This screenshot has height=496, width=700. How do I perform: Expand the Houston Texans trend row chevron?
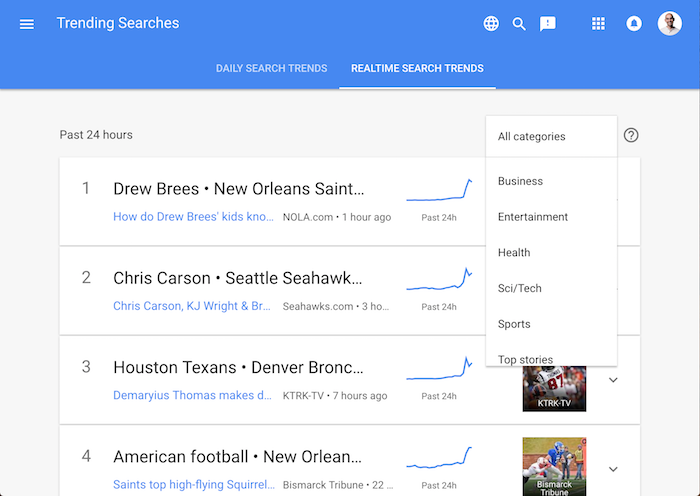[613, 380]
